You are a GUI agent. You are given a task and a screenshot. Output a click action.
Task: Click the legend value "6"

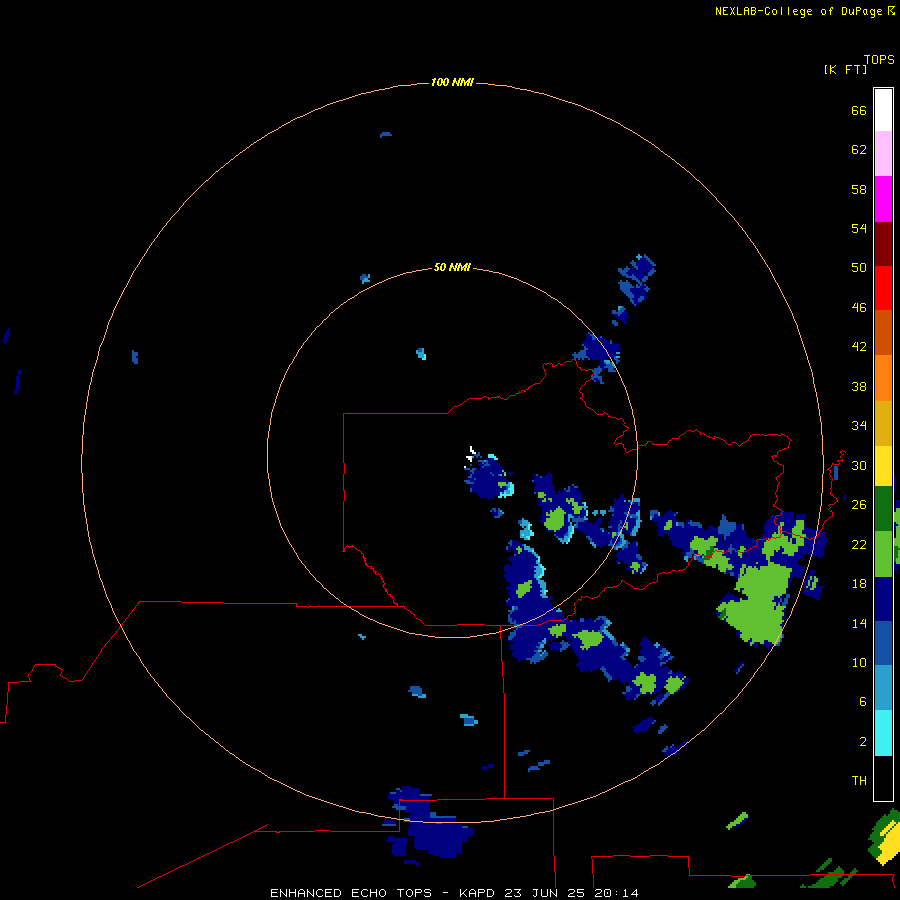pyautogui.click(x=863, y=702)
